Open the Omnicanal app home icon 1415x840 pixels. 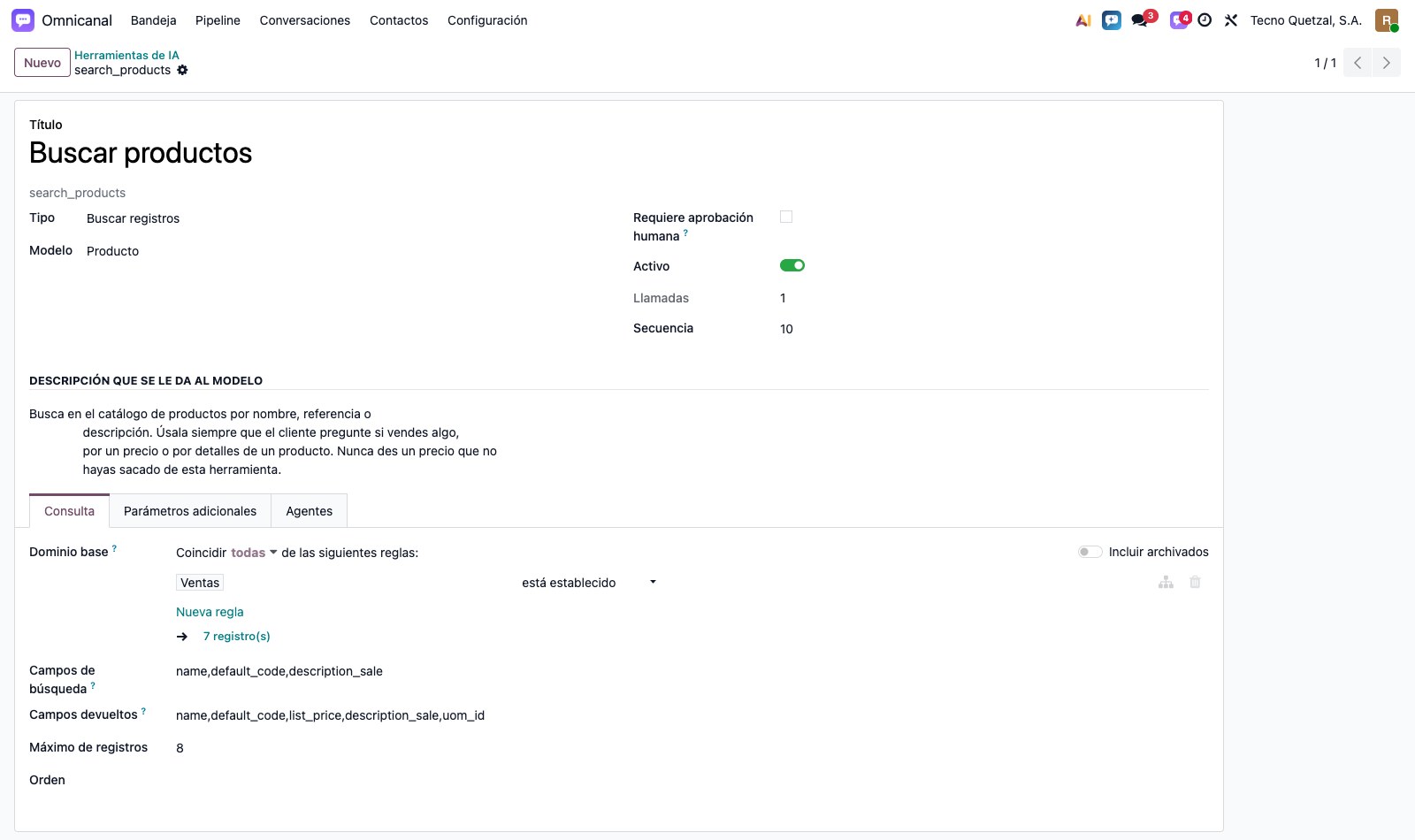[x=23, y=20]
